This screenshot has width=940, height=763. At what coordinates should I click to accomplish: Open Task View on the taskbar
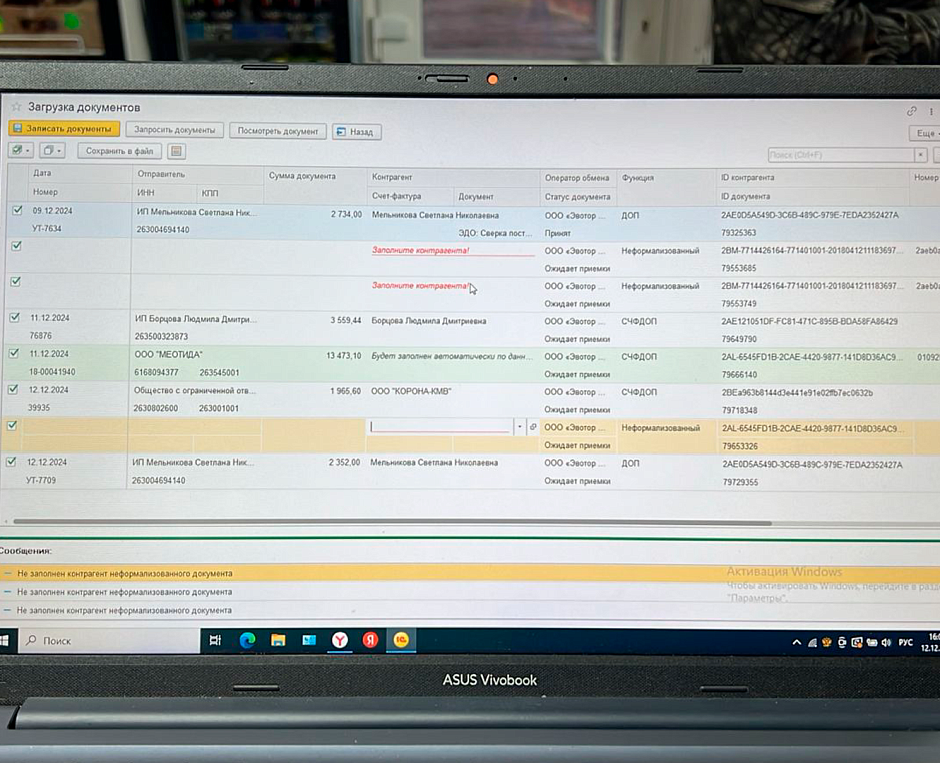(x=215, y=641)
